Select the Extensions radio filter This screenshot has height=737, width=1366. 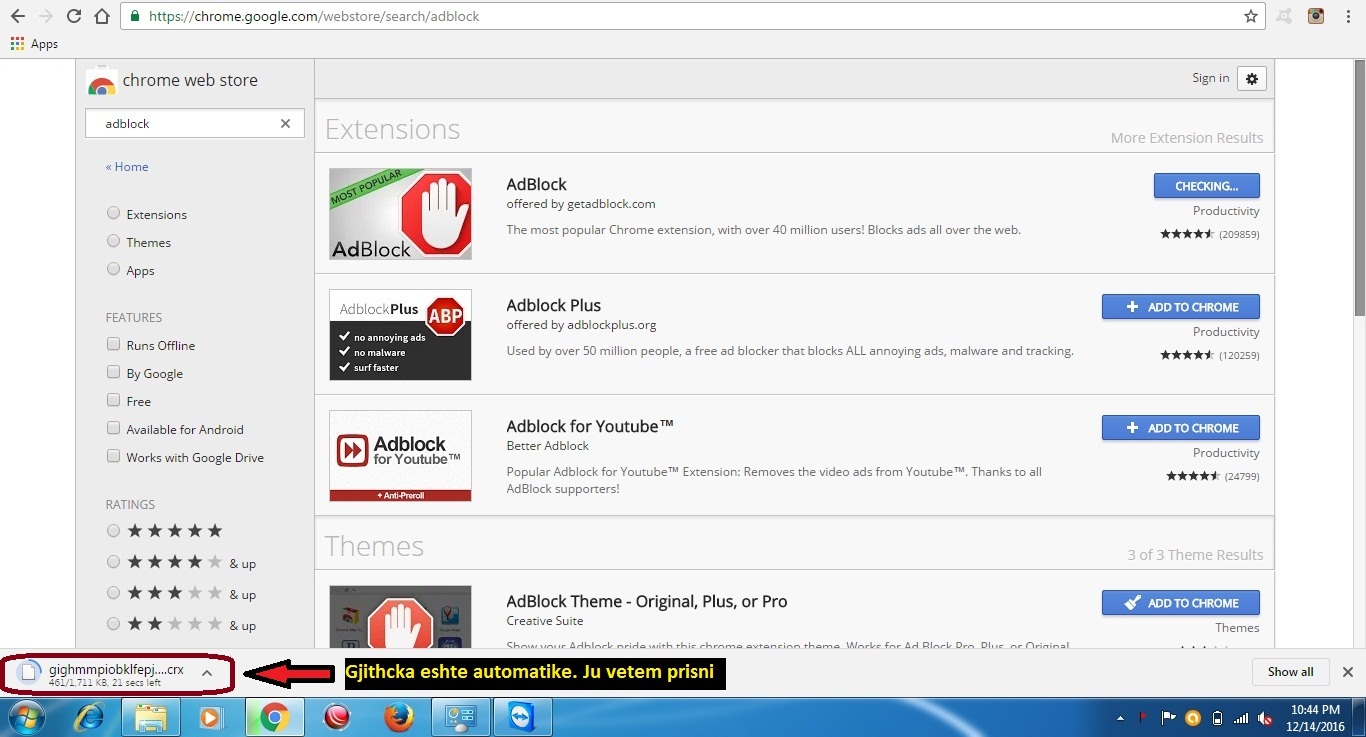point(114,213)
